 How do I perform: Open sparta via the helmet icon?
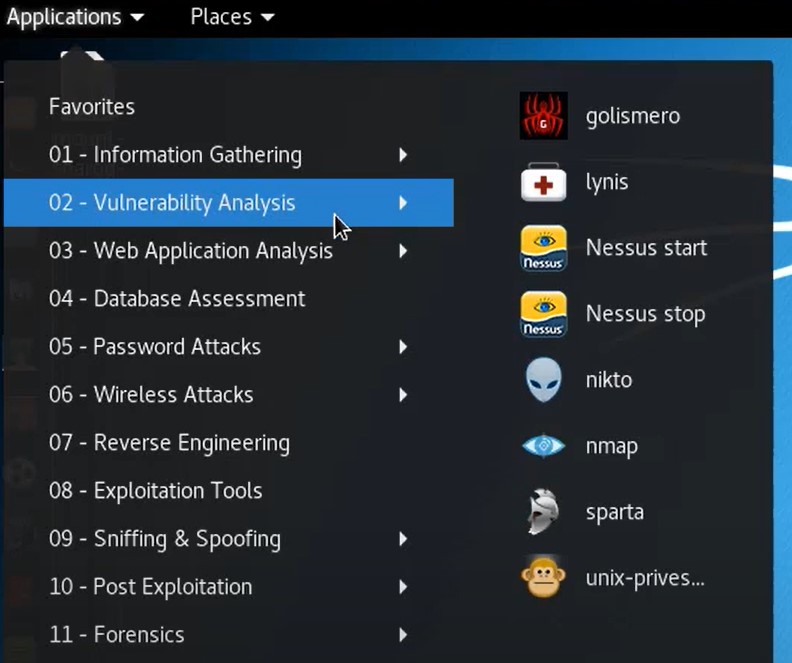tap(543, 512)
